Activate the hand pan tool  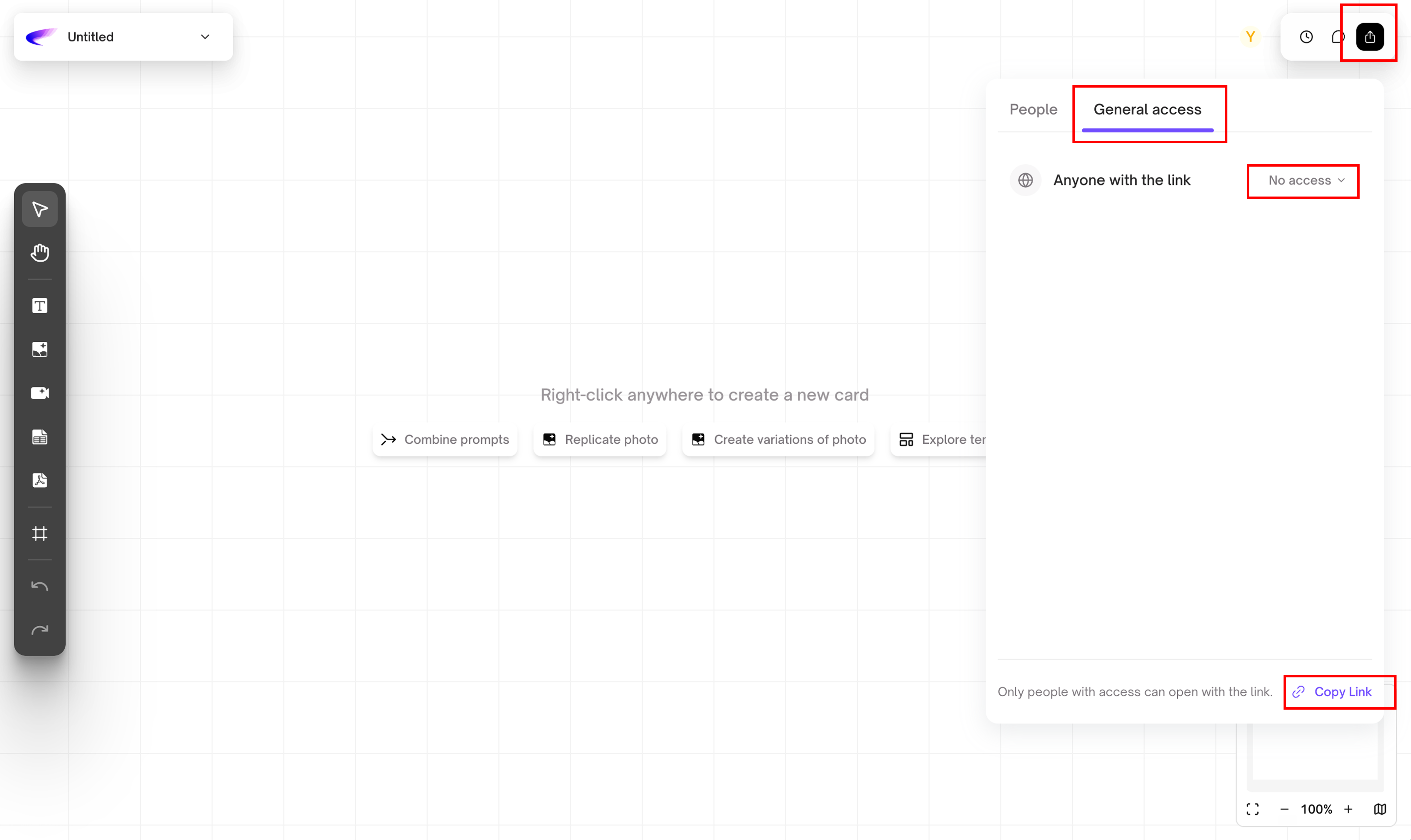[39, 252]
